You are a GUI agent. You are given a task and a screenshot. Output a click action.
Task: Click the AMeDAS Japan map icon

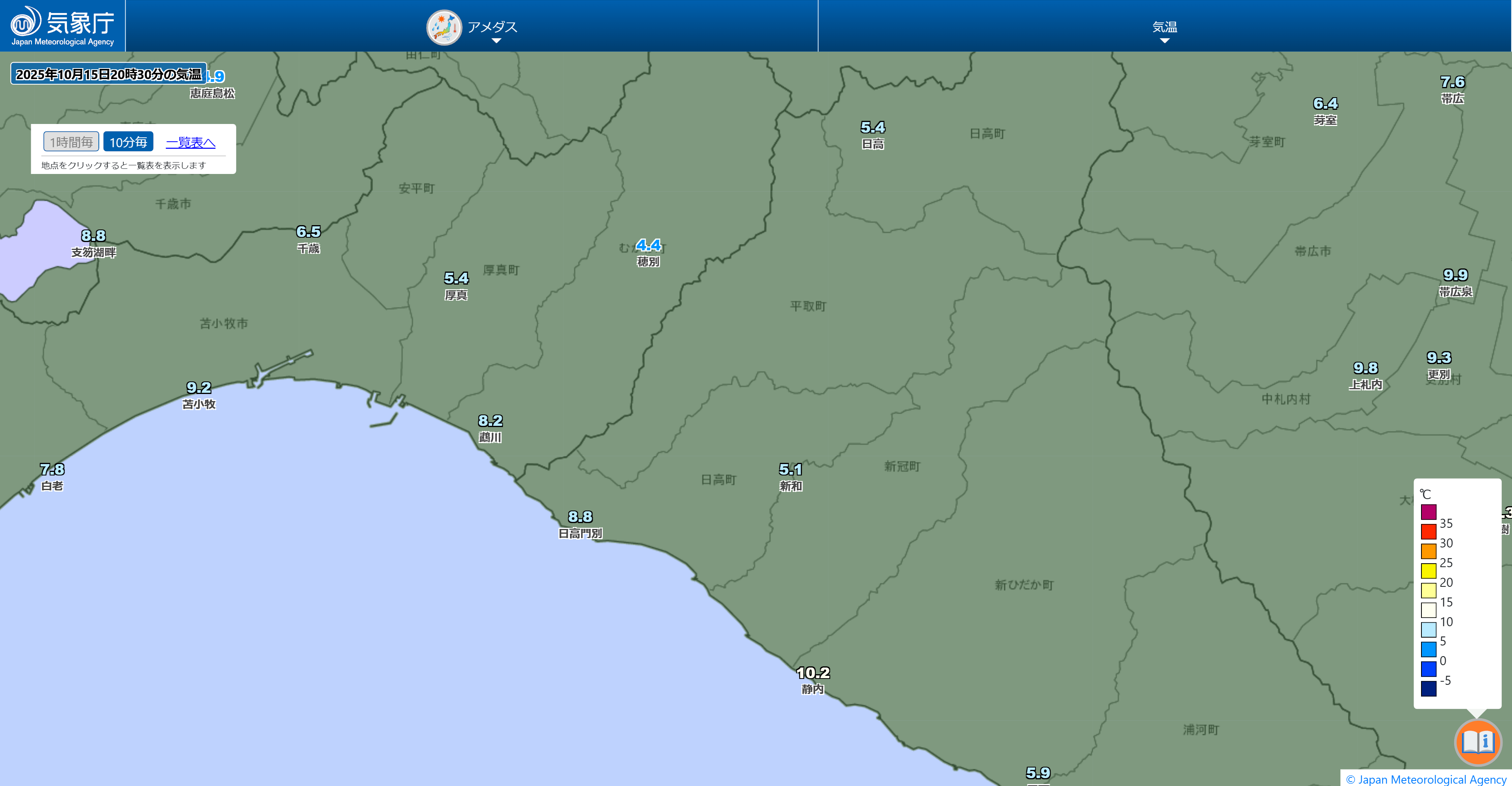pos(444,27)
